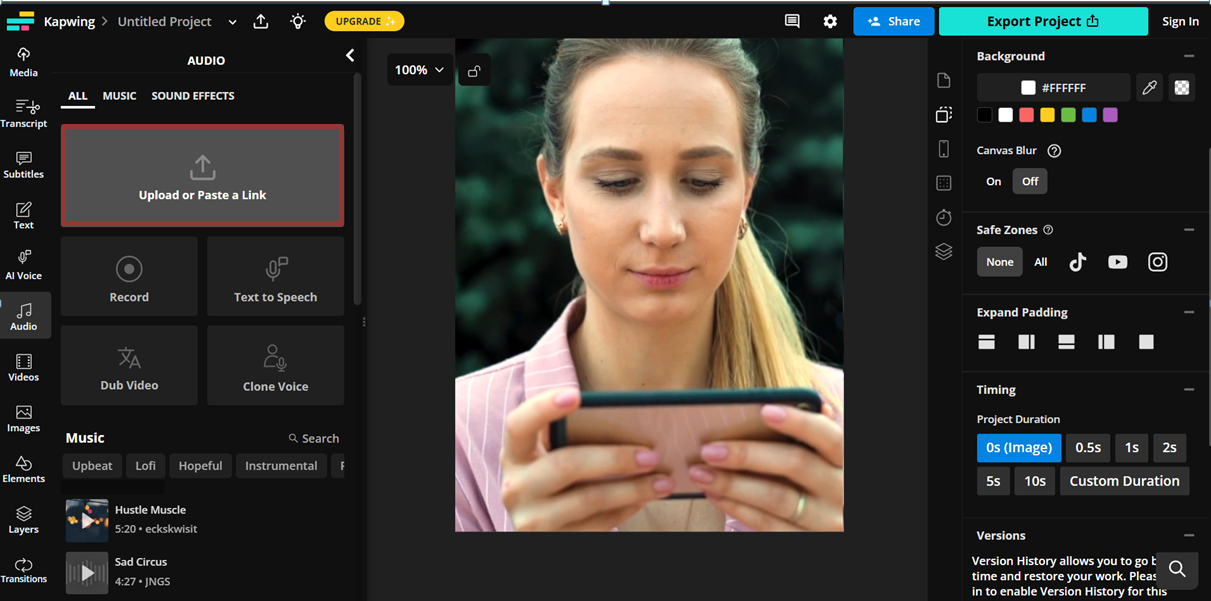Collapse the Timing section
Image resolution: width=1211 pixels, height=601 pixels.
(x=1188, y=390)
